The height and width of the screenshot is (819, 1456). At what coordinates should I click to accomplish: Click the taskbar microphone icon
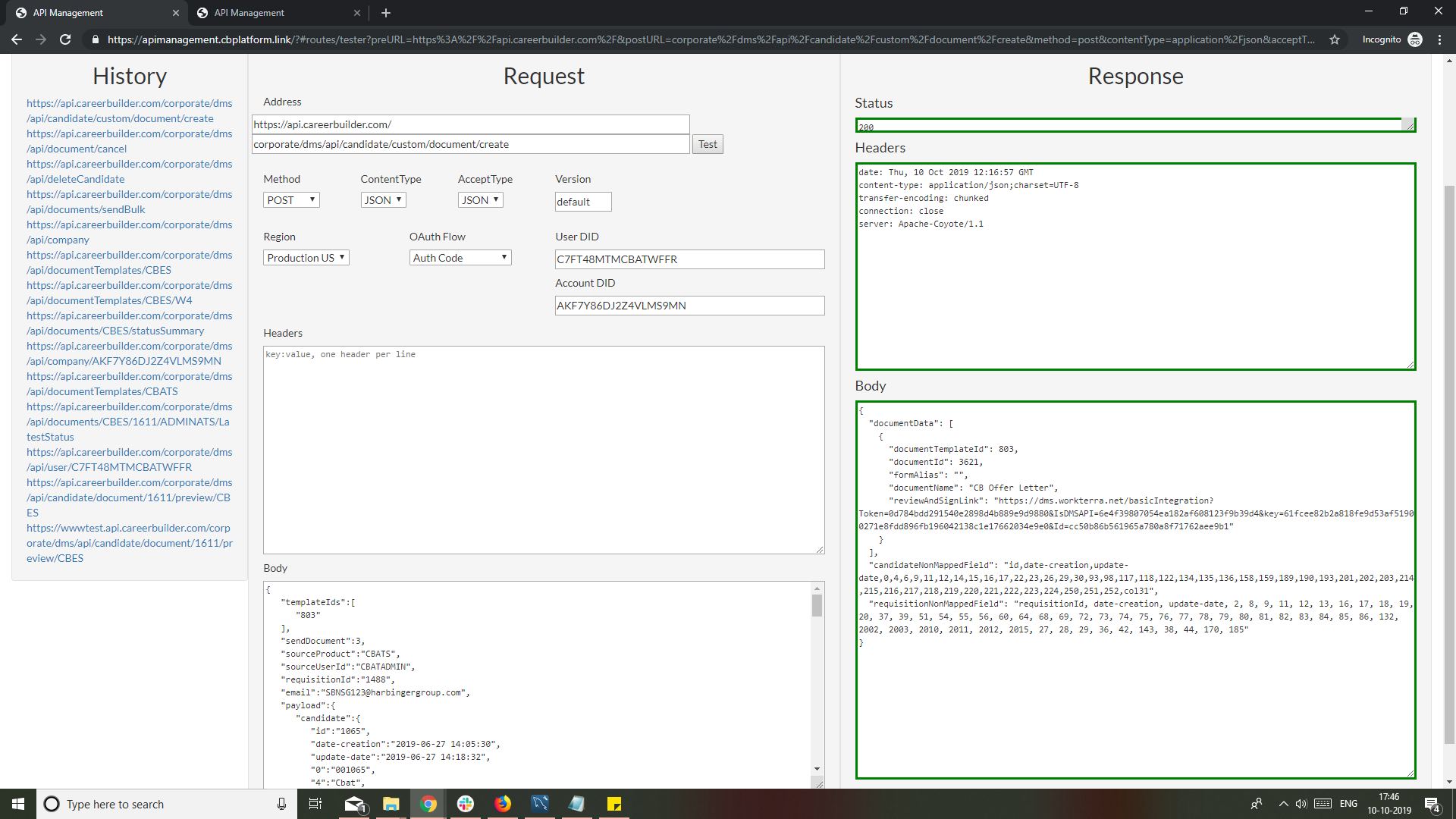pos(281,804)
